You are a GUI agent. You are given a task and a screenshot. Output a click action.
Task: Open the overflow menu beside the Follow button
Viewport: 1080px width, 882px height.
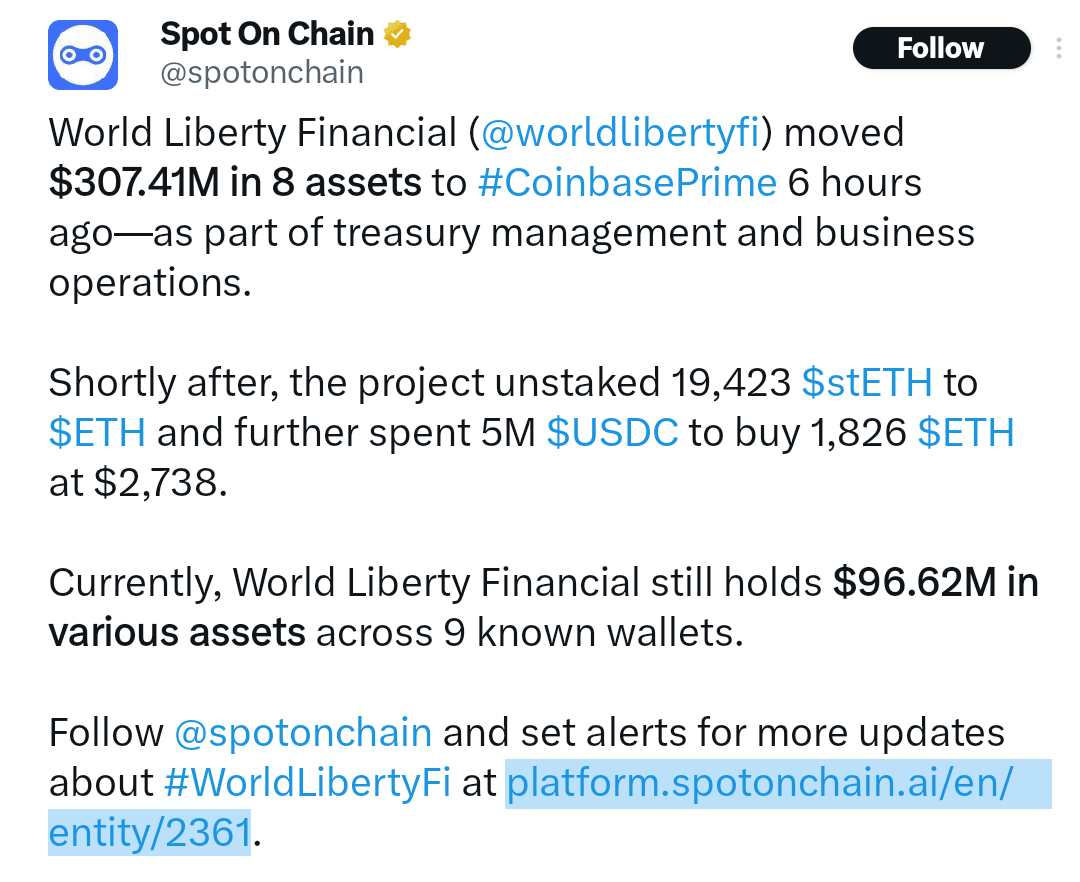click(1061, 47)
